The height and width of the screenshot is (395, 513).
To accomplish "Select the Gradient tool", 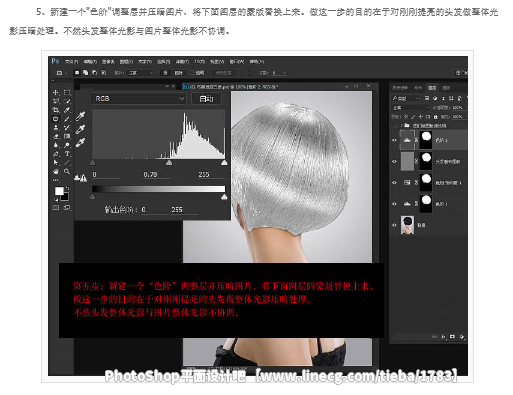I will (67, 136).
